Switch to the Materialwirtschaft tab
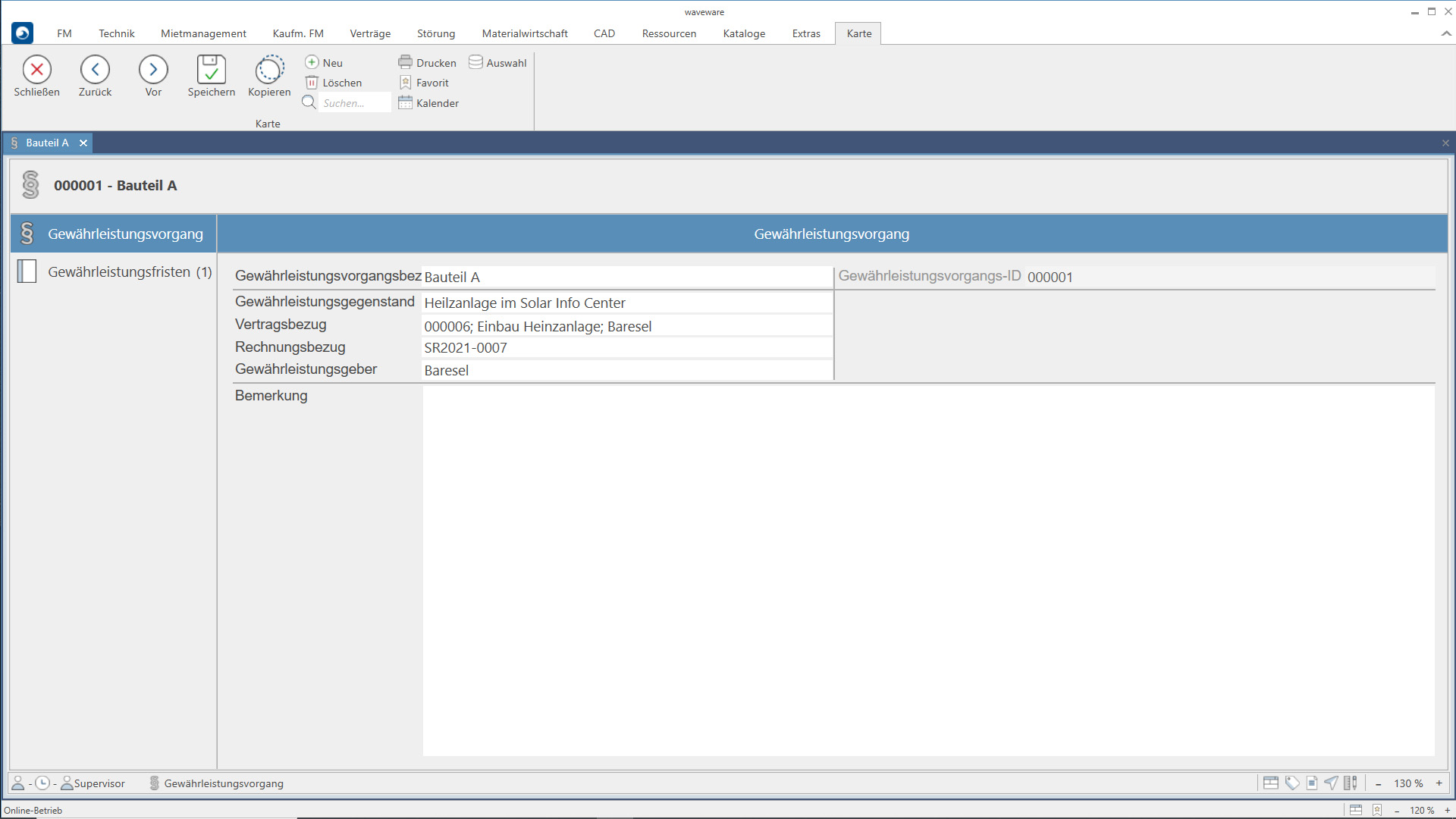Screen dimensions: 1456x819 524,33
